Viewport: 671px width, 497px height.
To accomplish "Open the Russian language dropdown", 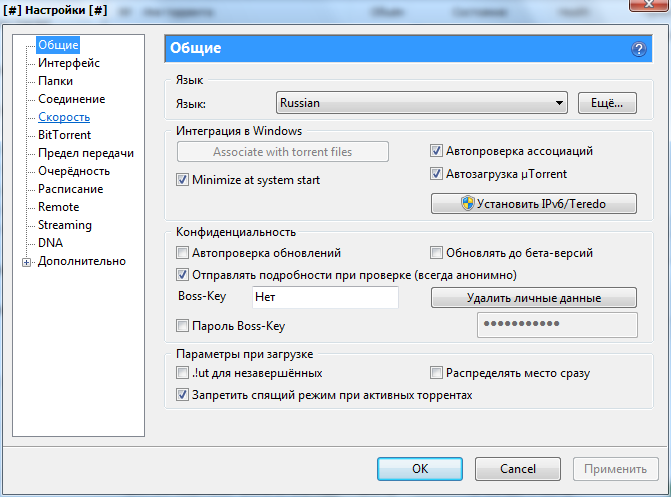I will 422,102.
